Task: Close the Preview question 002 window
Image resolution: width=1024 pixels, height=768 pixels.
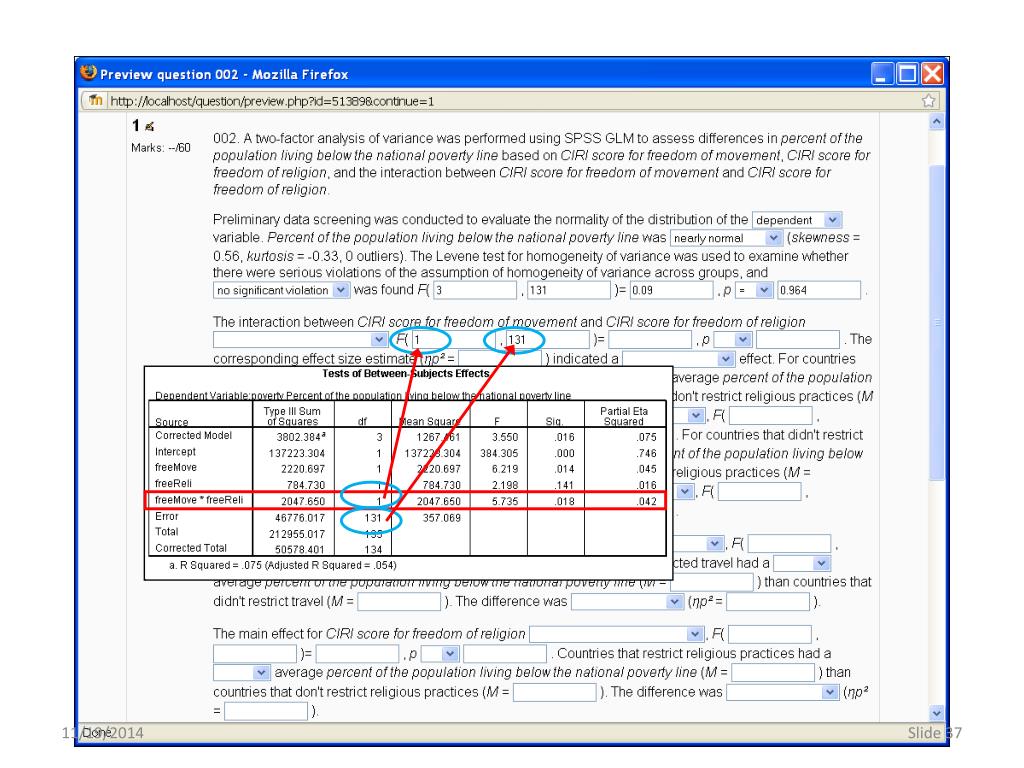Action: 932,74
